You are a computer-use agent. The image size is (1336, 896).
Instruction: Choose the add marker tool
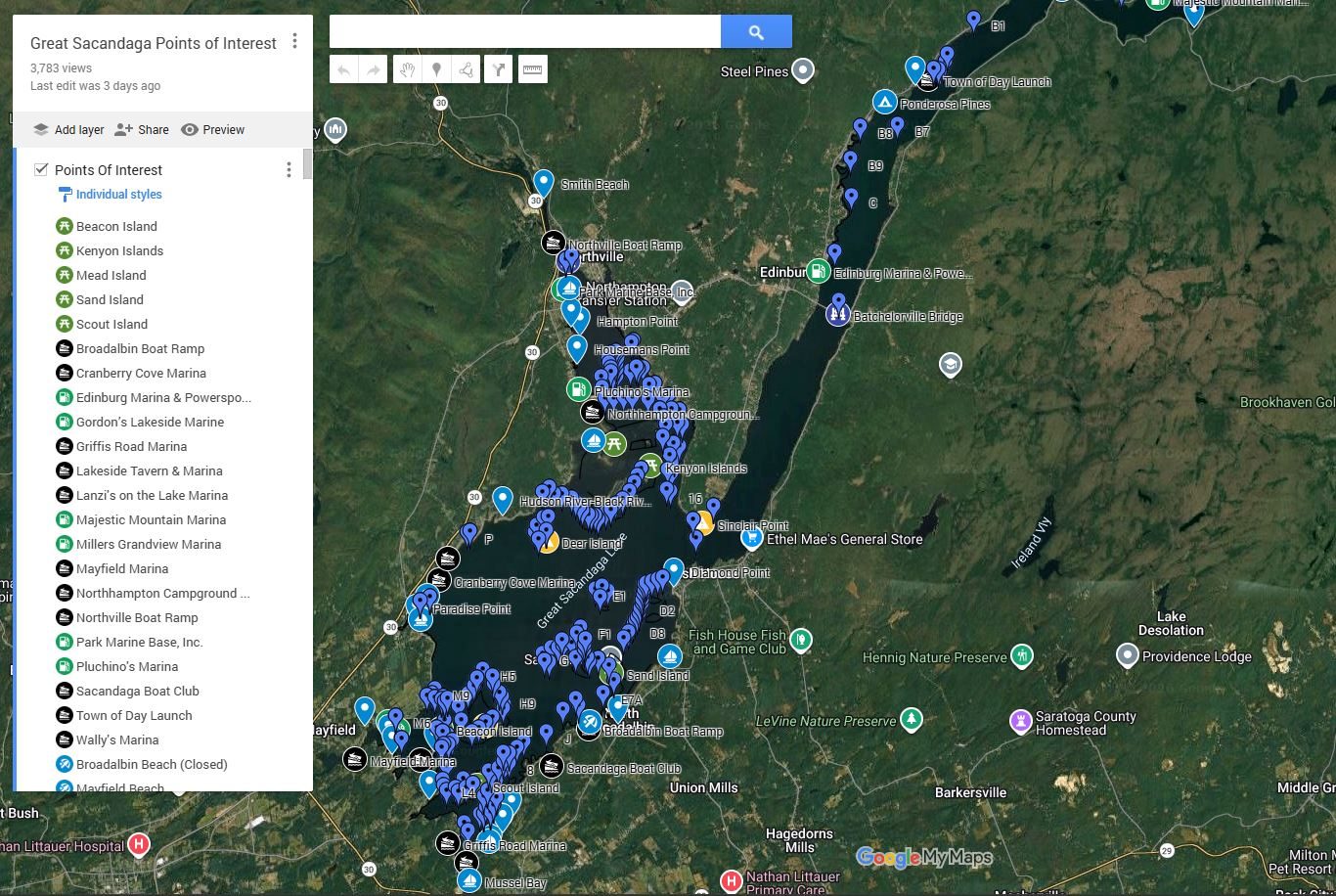click(436, 69)
